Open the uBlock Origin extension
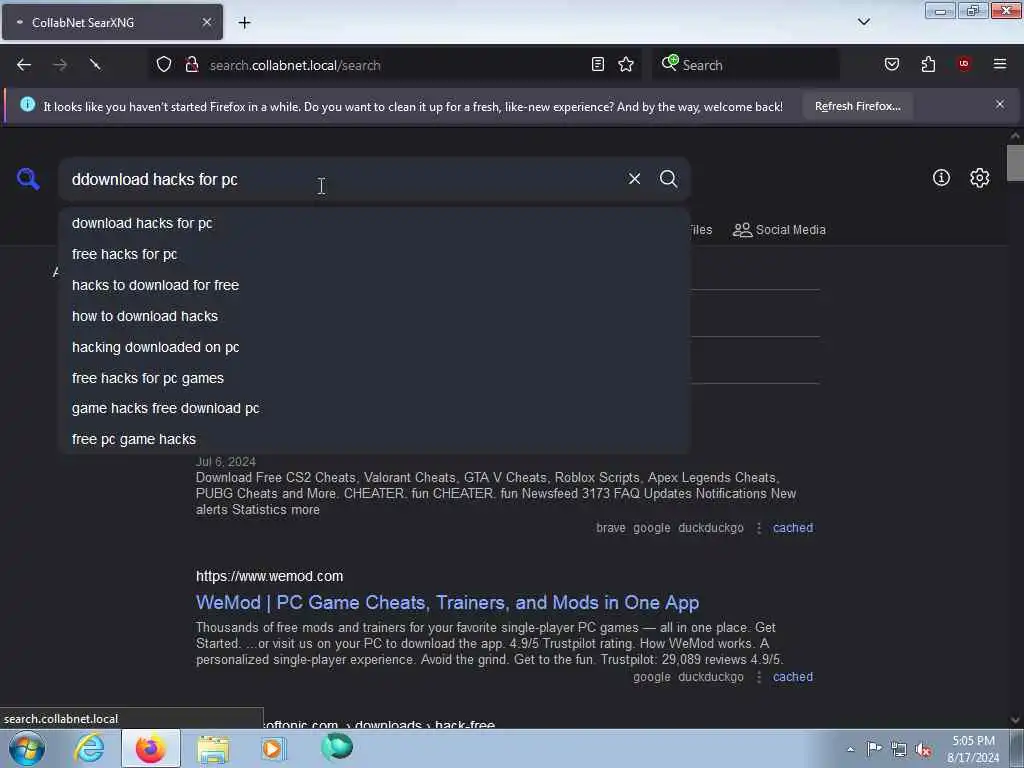This screenshot has width=1024, height=768. coord(964,64)
